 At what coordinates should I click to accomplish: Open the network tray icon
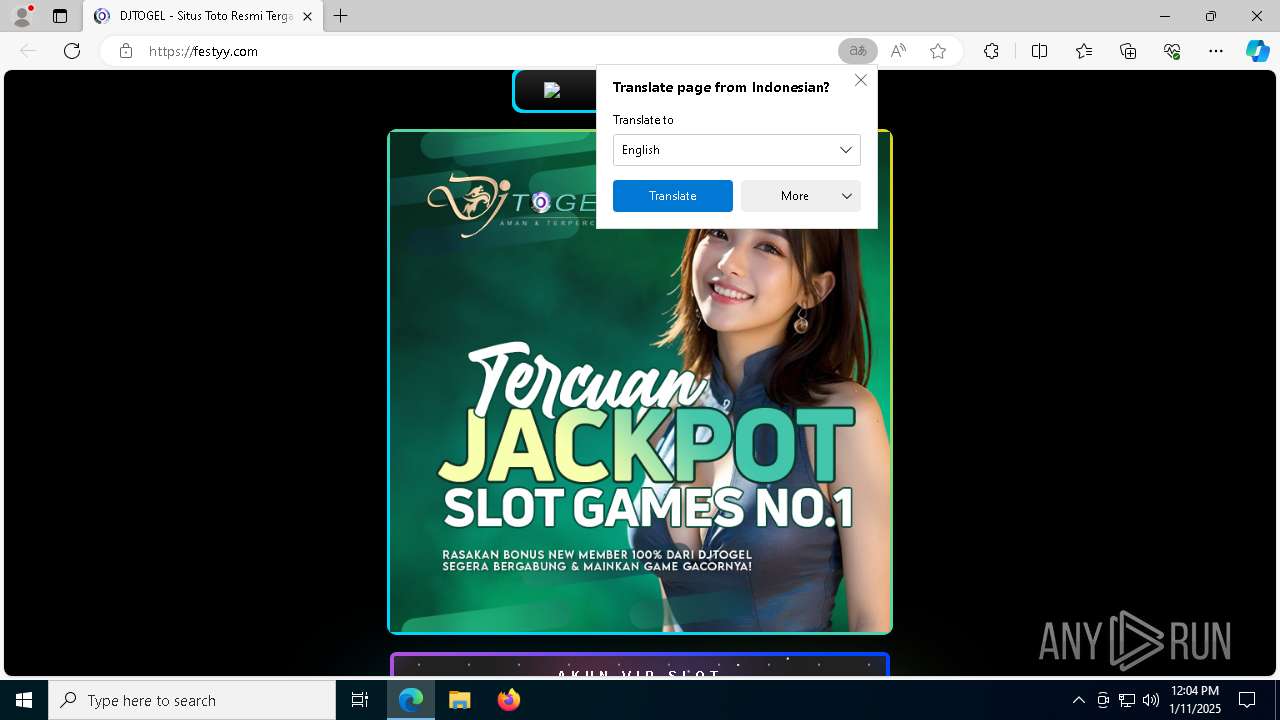coord(1127,700)
